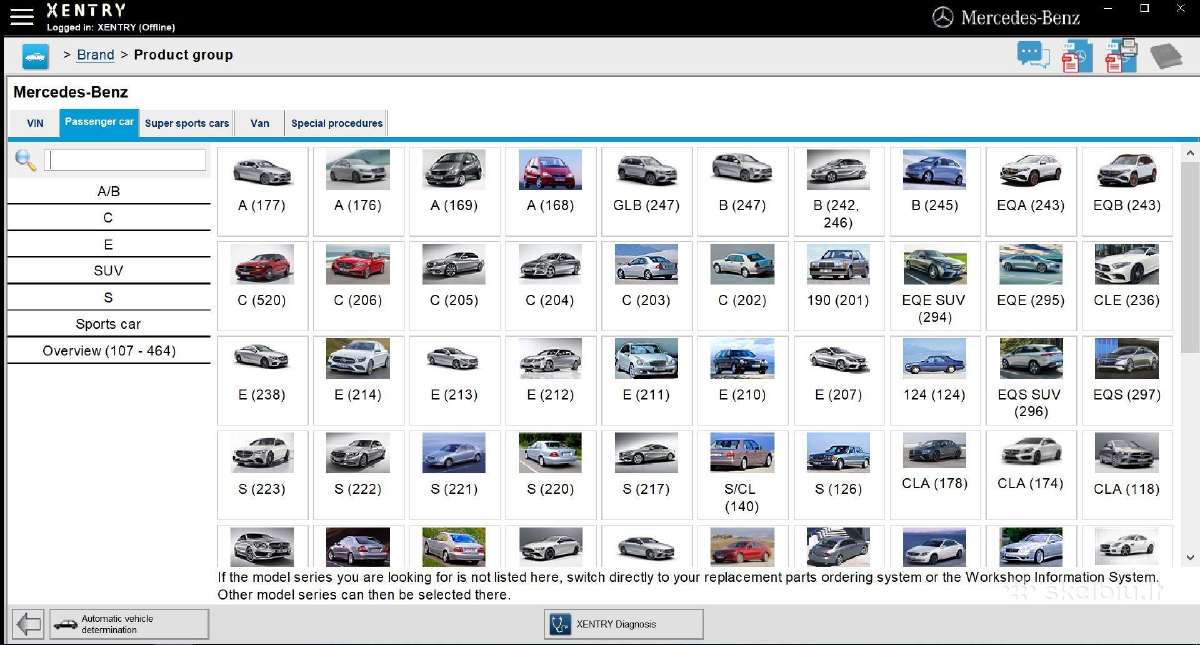Viewport: 1200px width, 645px height.
Task: Choose the GLB (247) model
Action: tap(646, 191)
